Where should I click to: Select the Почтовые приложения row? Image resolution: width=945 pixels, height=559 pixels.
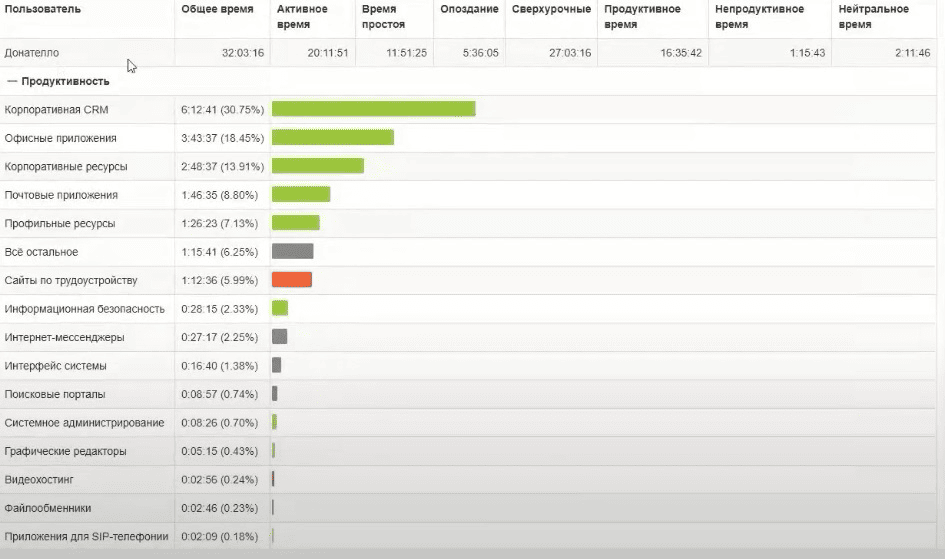click(x=61, y=195)
